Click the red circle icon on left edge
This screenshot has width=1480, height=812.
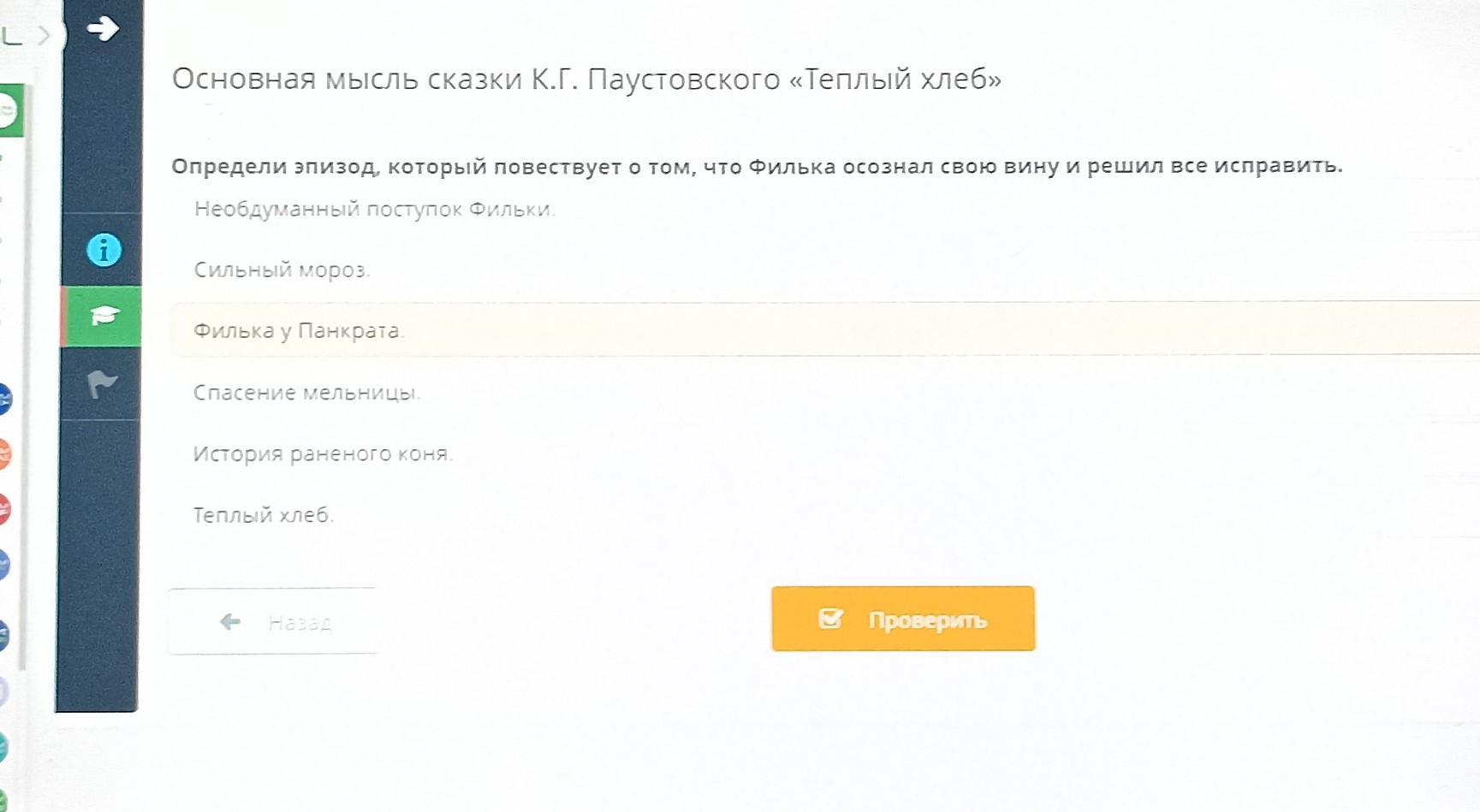(x=4, y=509)
